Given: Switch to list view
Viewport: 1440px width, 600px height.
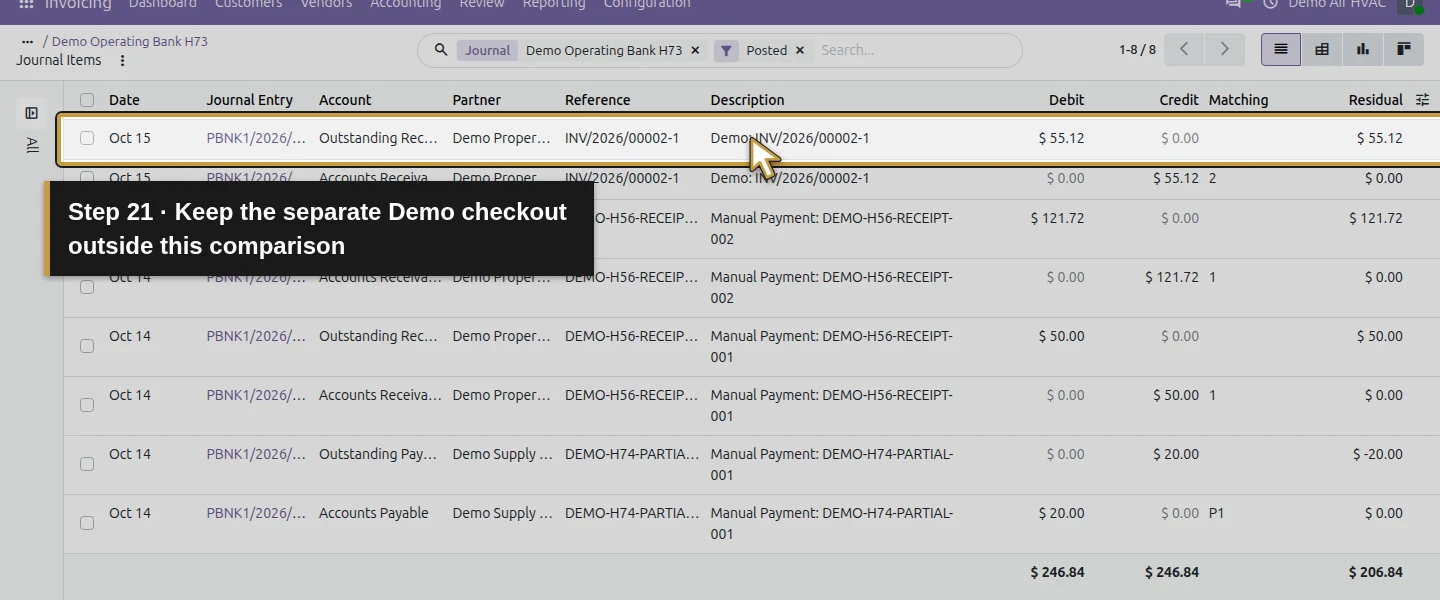Looking at the screenshot, I should click(x=1281, y=49).
